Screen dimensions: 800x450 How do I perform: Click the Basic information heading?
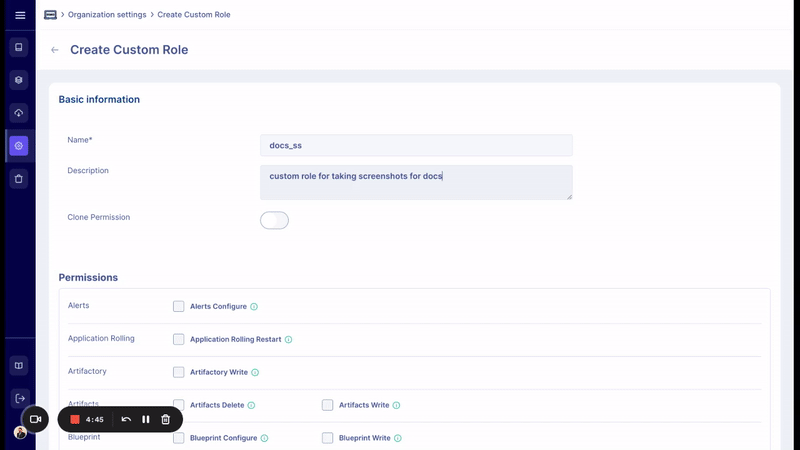(99, 99)
